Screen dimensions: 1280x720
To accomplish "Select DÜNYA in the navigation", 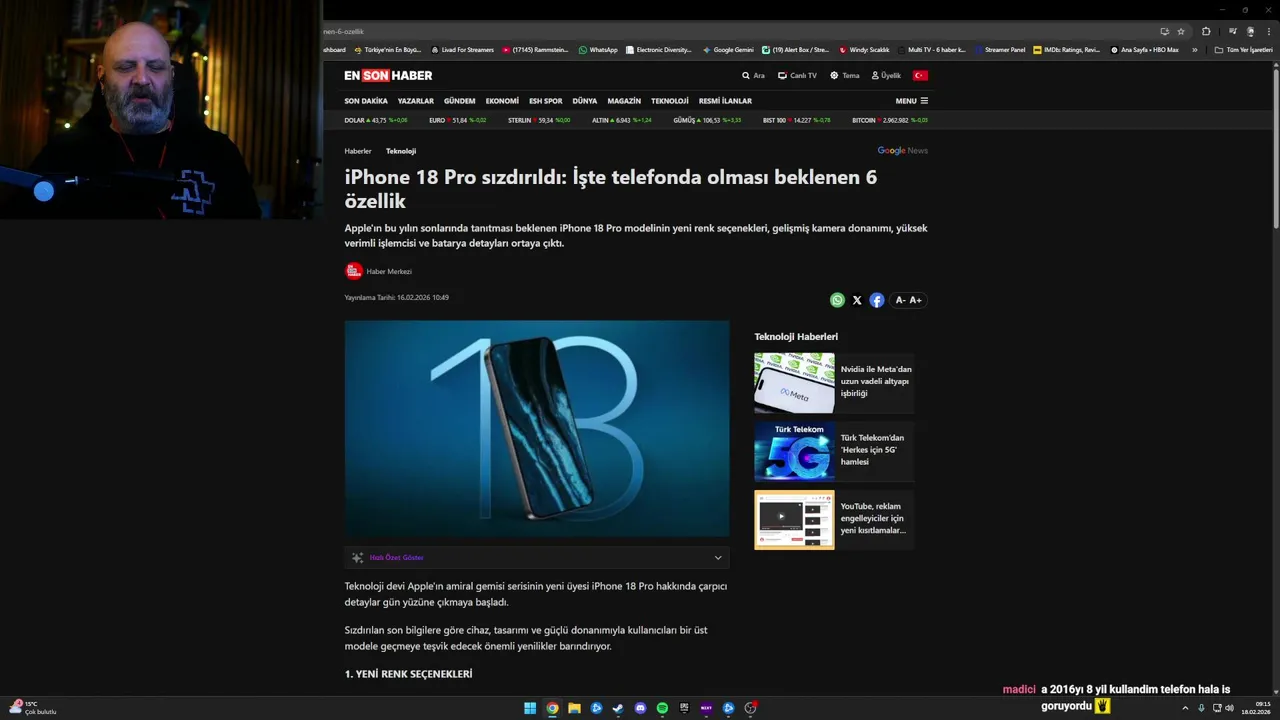I will pos(585,101).
